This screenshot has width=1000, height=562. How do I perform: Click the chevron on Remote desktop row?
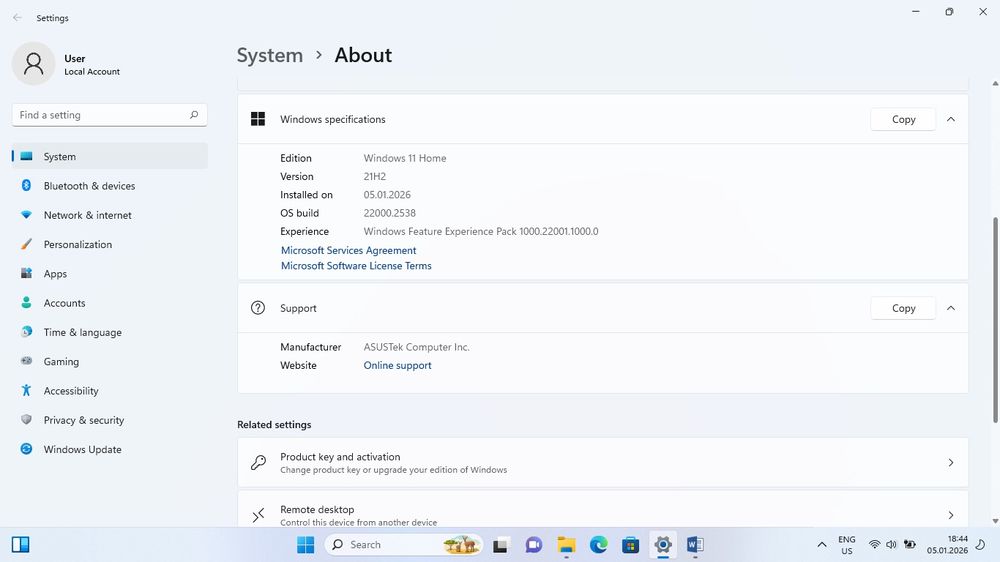coord(951,515)
